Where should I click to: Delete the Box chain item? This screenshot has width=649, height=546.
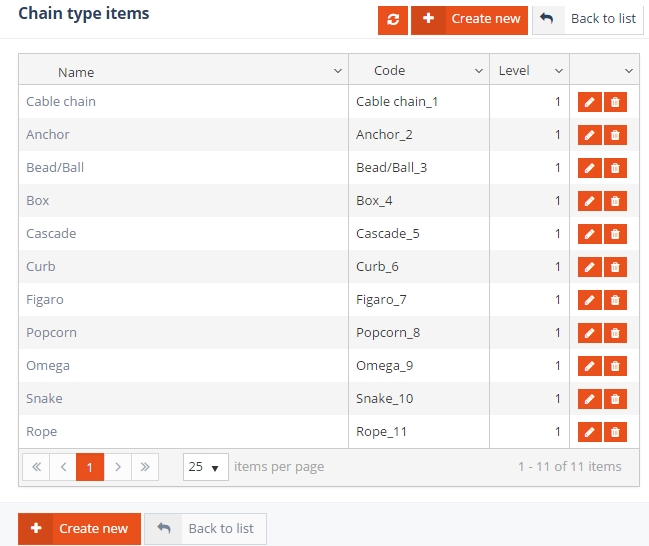pyautogui.click(x=615, y=201)
